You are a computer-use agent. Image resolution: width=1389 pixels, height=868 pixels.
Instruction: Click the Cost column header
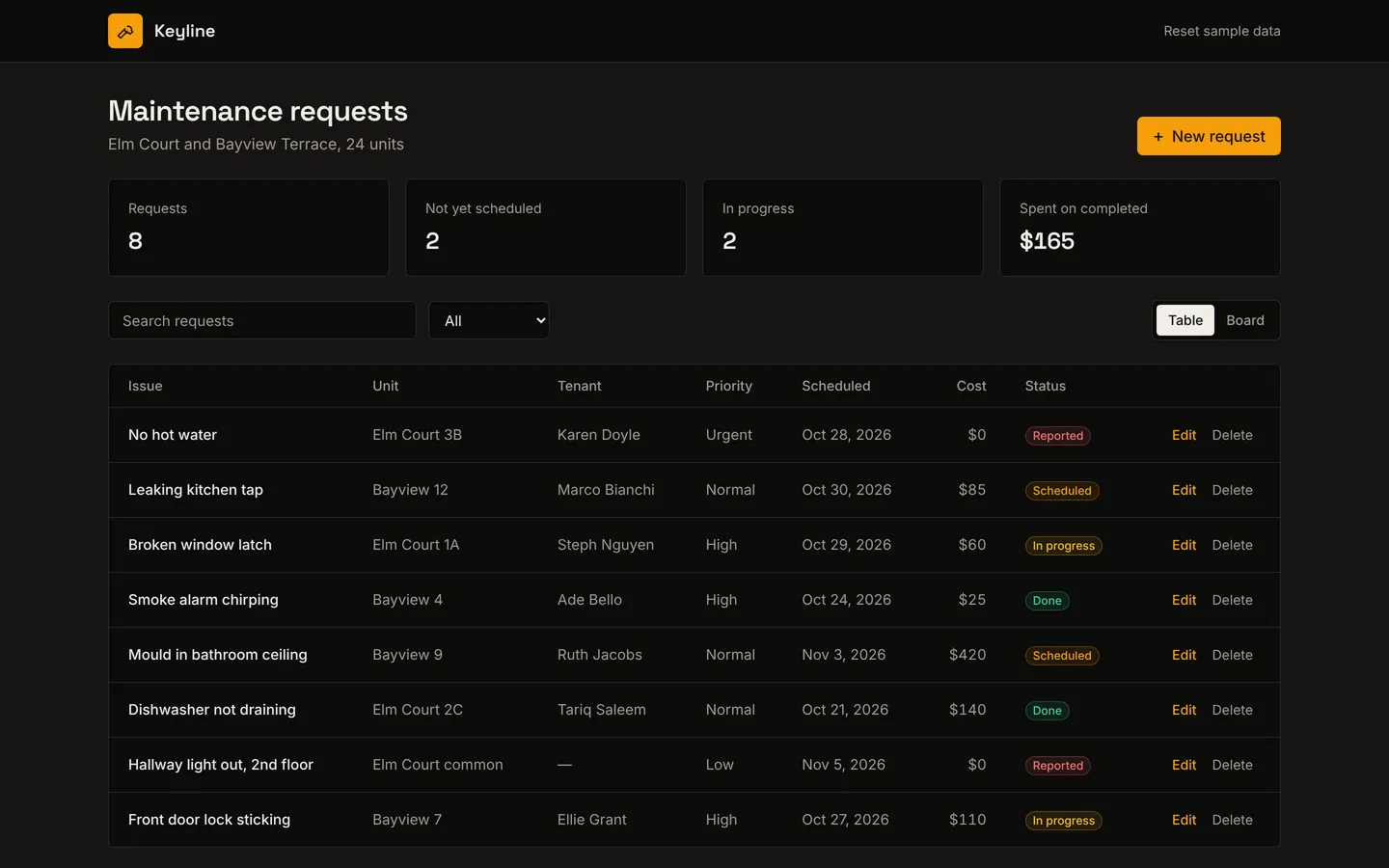point(971,386)
